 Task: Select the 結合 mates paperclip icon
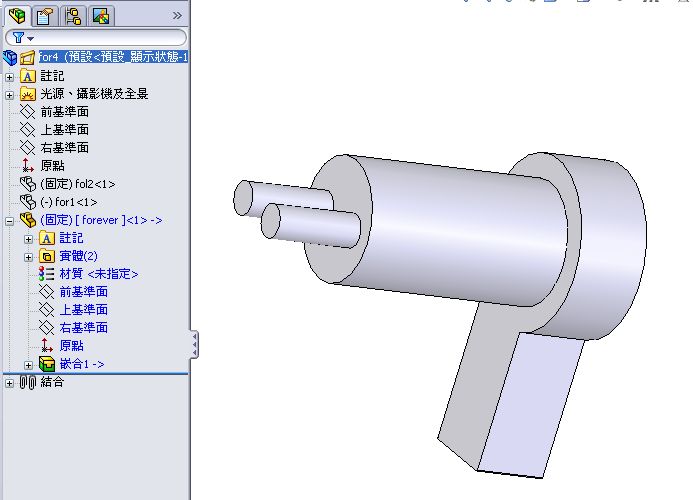27,382
